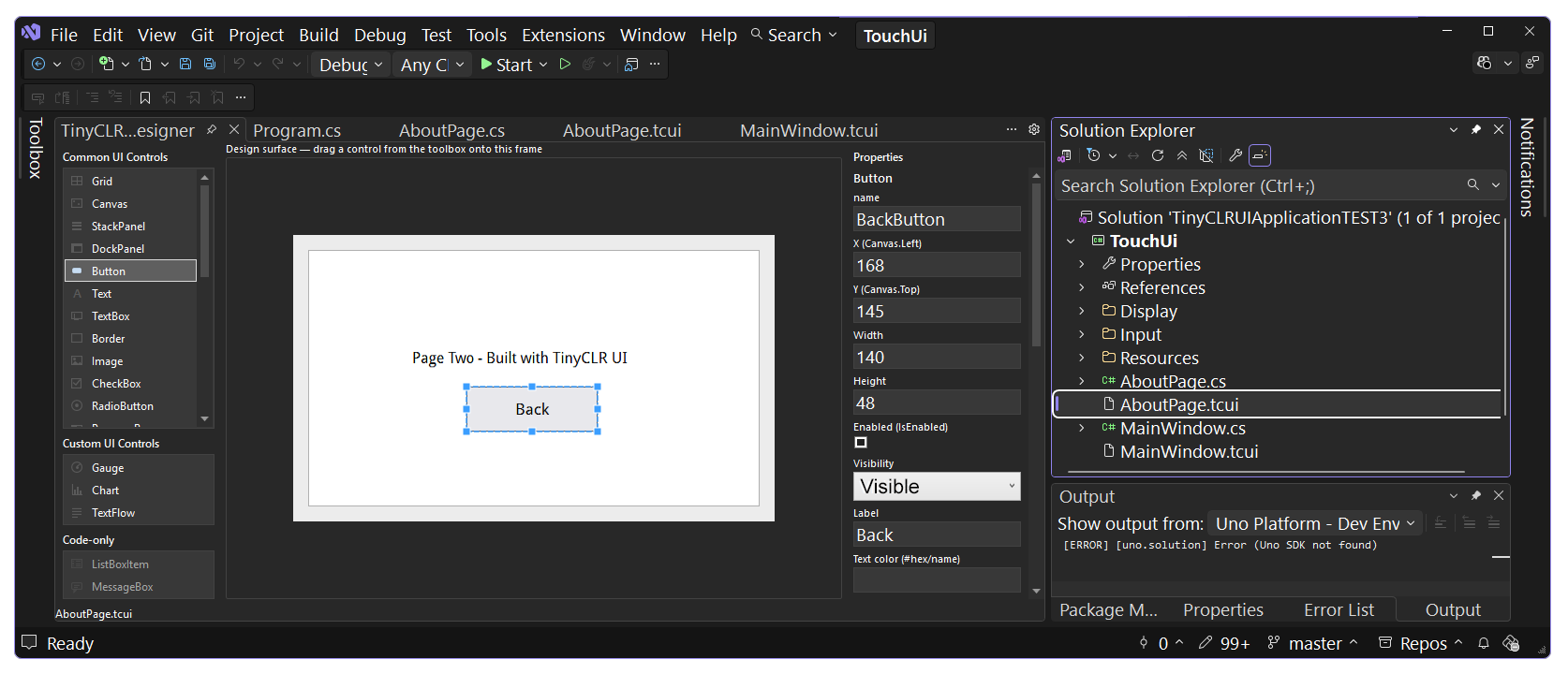The image size is (1568, 674).
Task: Click the Visual Studio logo icon
Action: (31, 33)
